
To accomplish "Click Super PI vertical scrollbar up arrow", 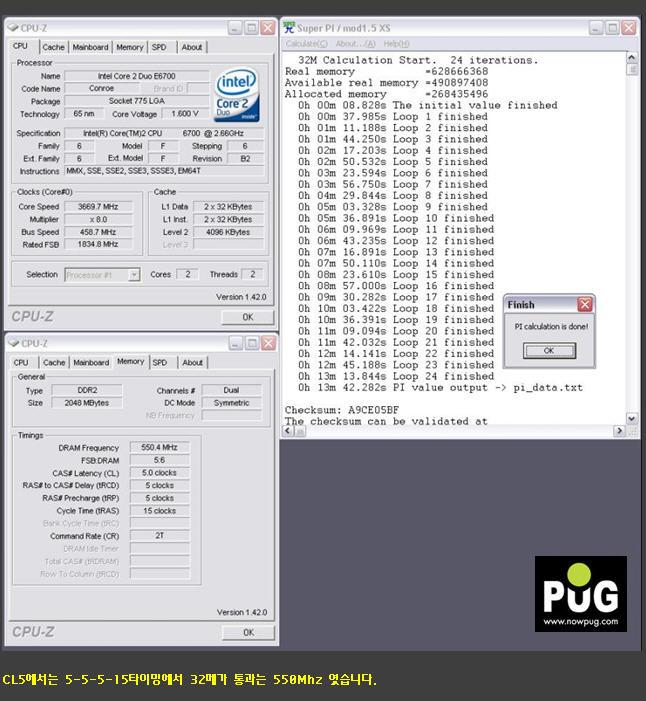I will coord(632,58).
